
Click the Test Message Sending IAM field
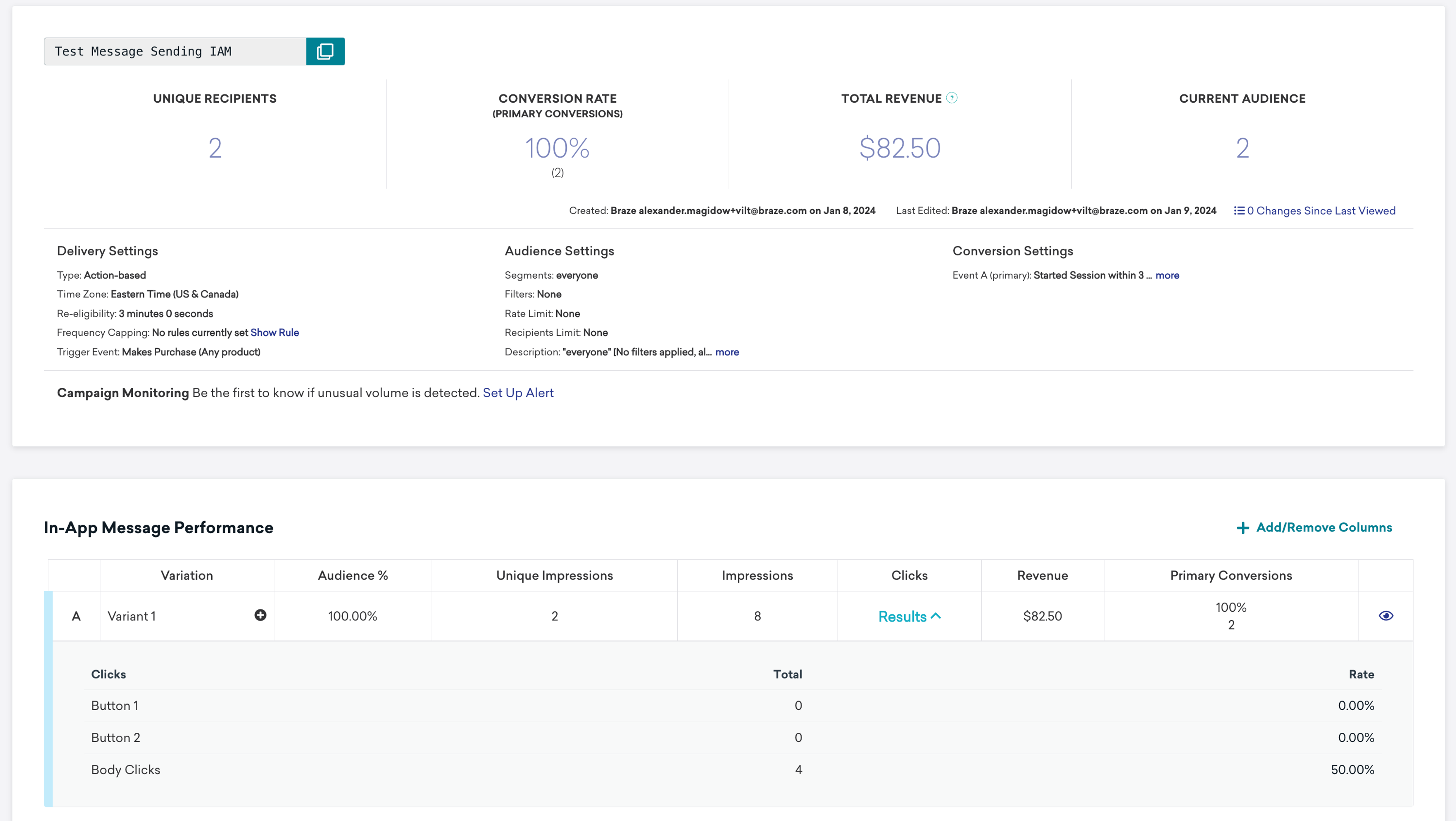[x=175, y=52]
